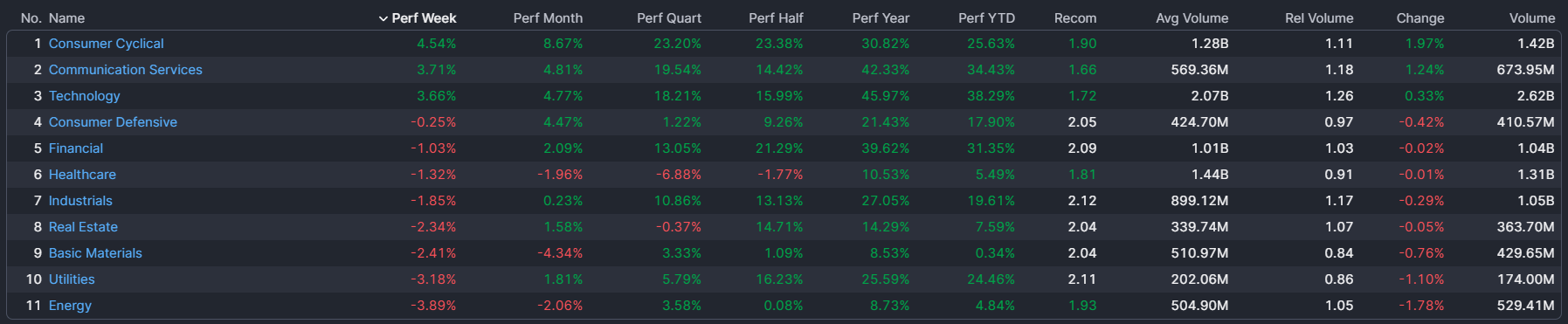1568x324 pixels.
Task: Click the Energy sector link
Action: point(70,306)
